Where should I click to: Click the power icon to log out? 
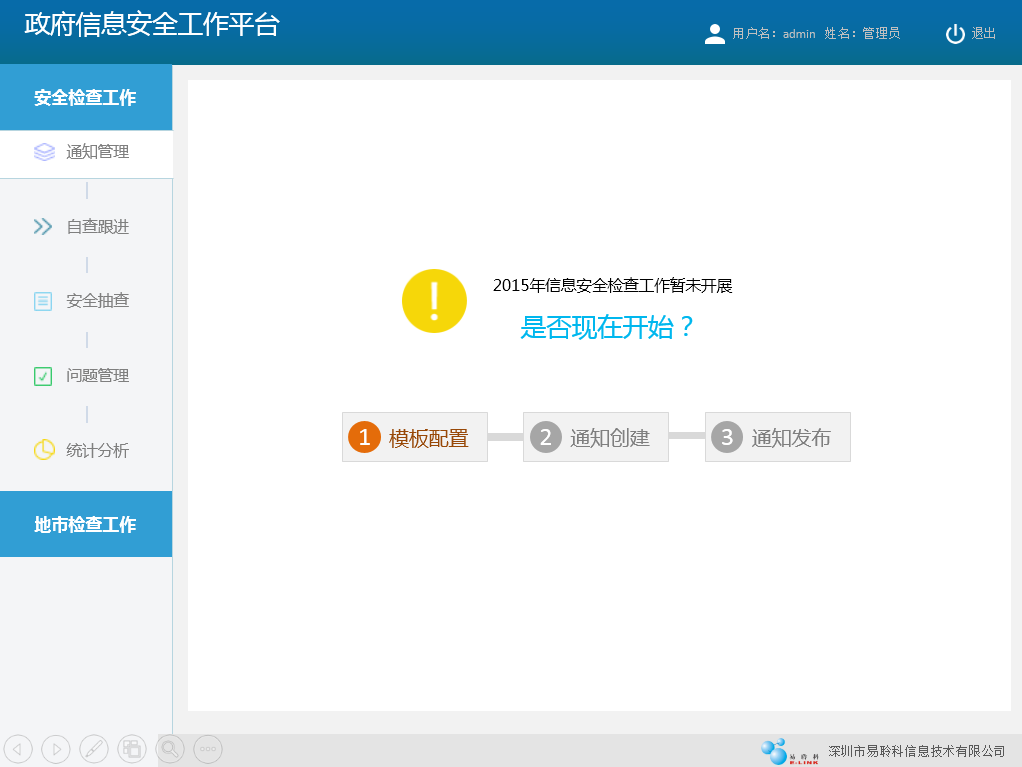tap(955, 34)
